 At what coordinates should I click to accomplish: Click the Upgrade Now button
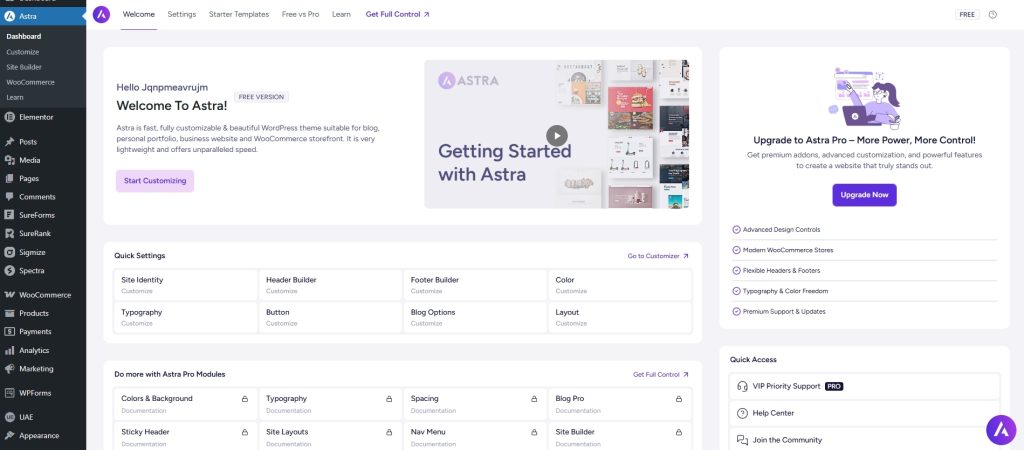[864, 195]
